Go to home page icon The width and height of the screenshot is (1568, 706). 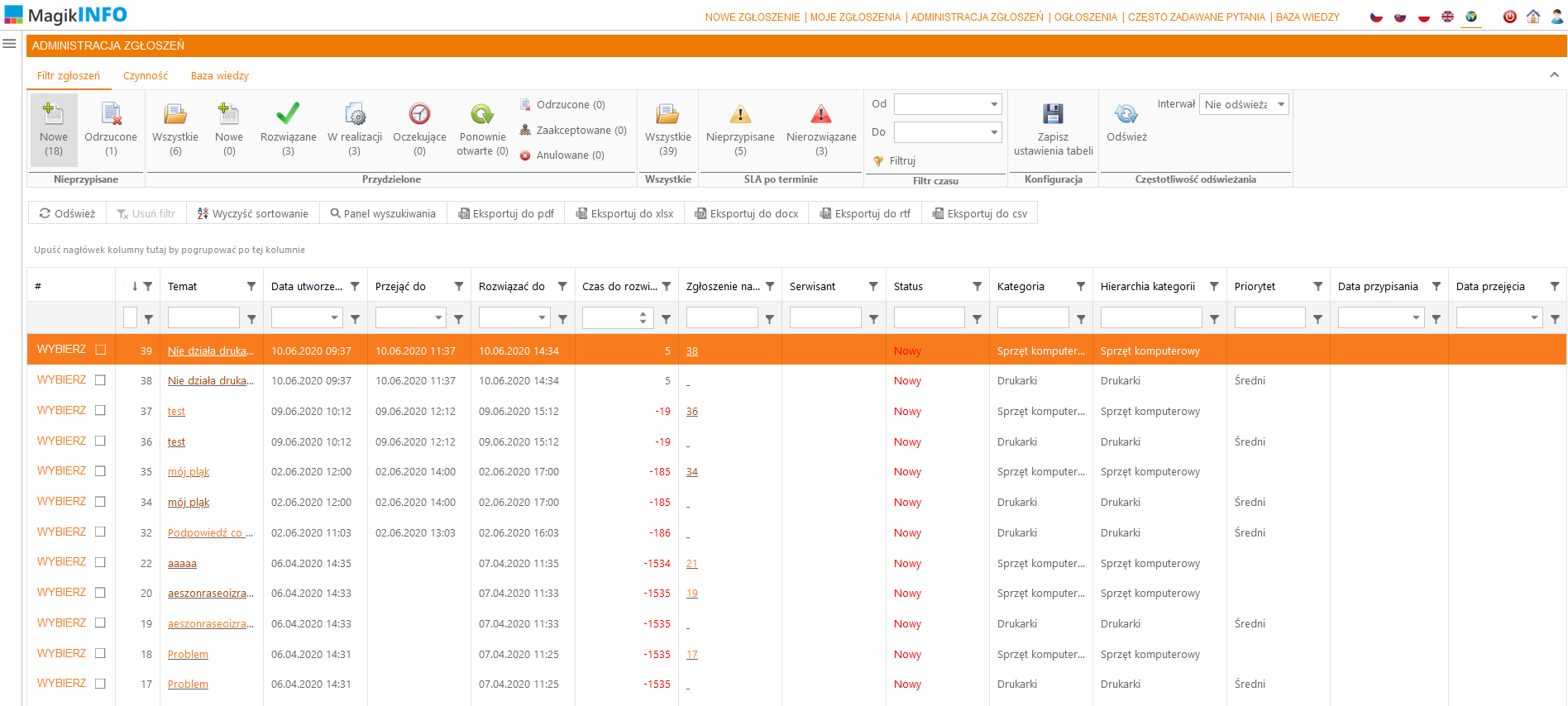[x=1533, y=17]
